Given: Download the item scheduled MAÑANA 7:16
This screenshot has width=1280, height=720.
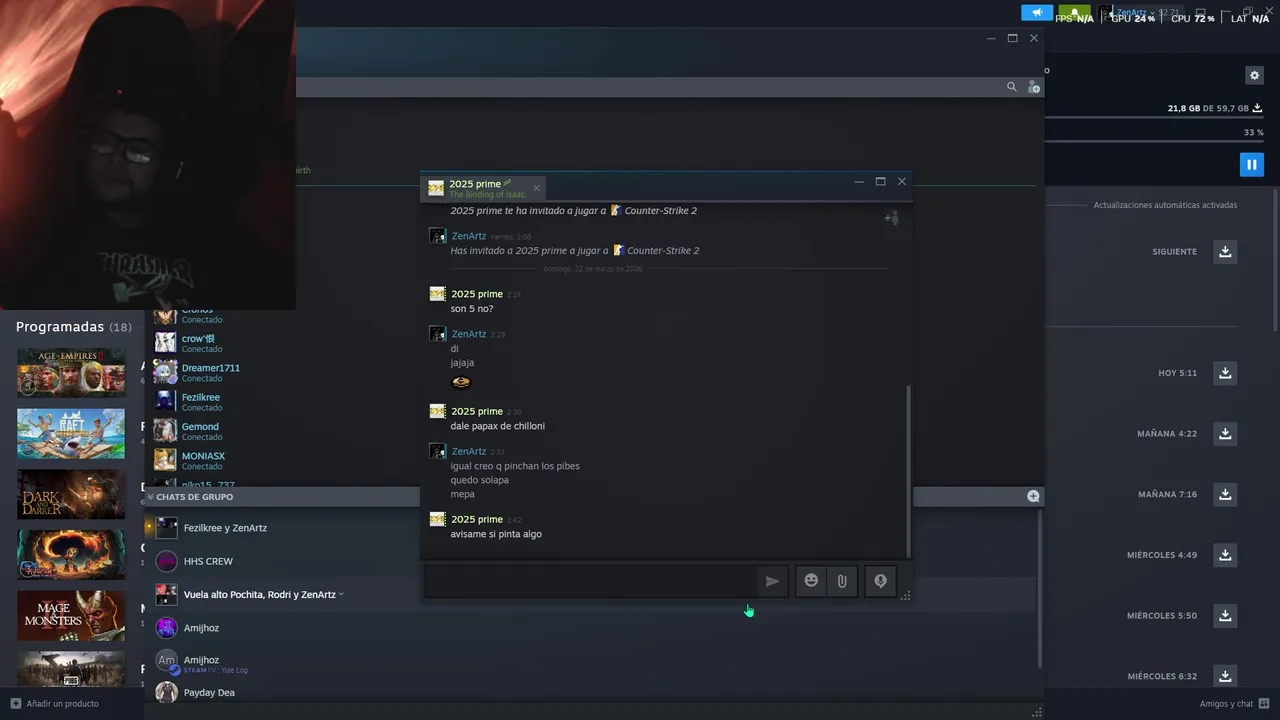Looking at the screenshot, I should tap(1225, 494).
